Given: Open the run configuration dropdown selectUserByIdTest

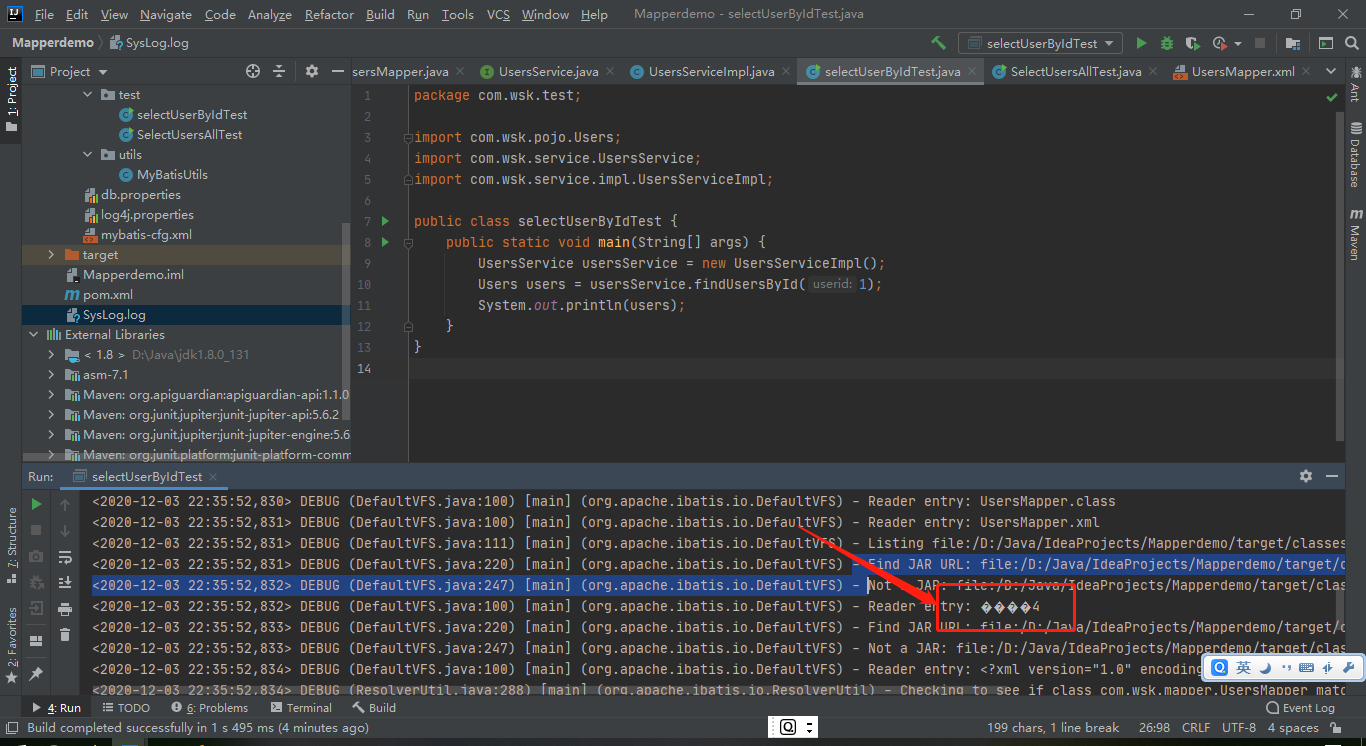Looking at the screenshot, I should click(1041, 43).
